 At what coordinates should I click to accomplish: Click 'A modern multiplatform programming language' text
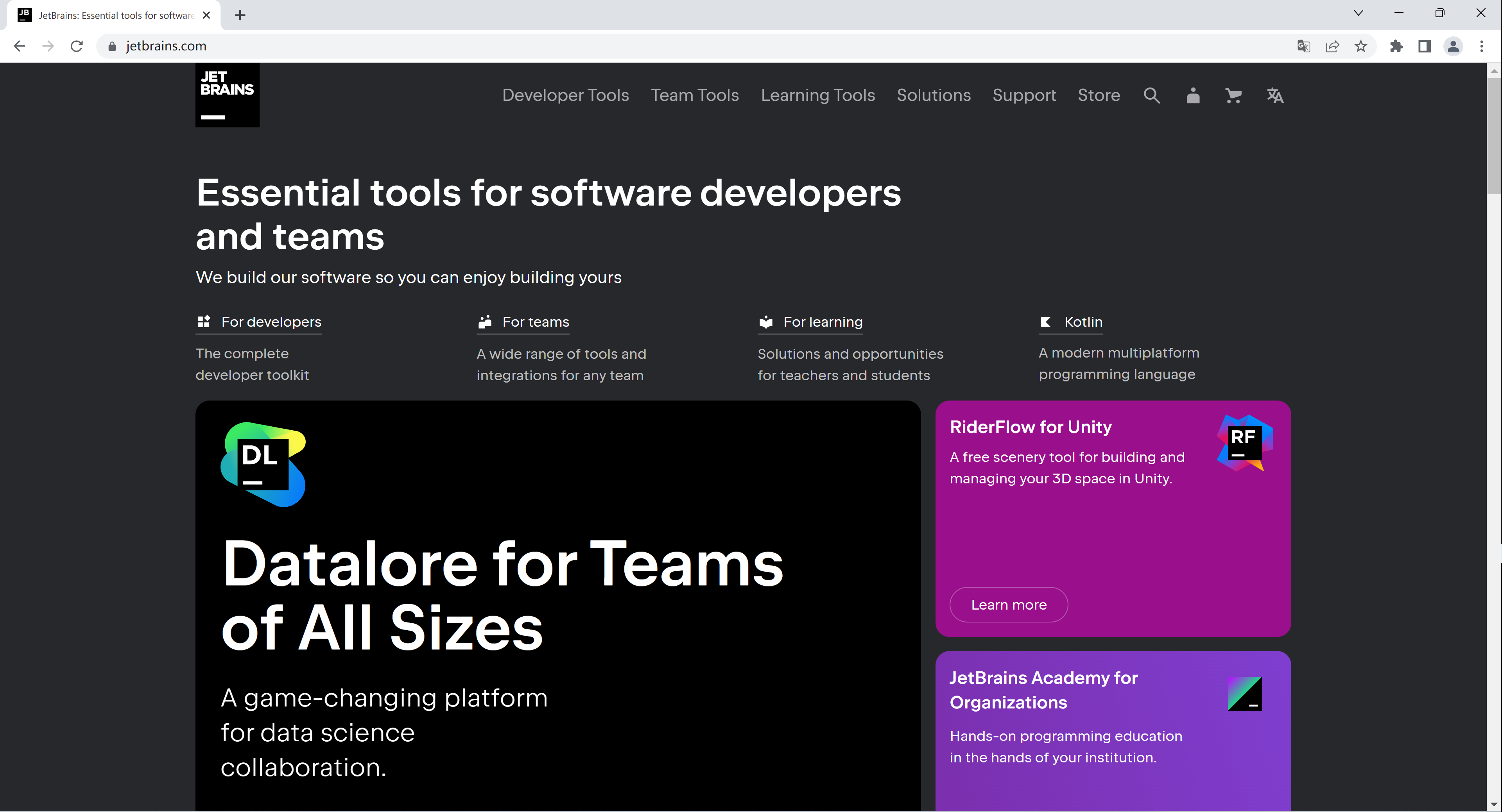click(x=1118, y=363)
